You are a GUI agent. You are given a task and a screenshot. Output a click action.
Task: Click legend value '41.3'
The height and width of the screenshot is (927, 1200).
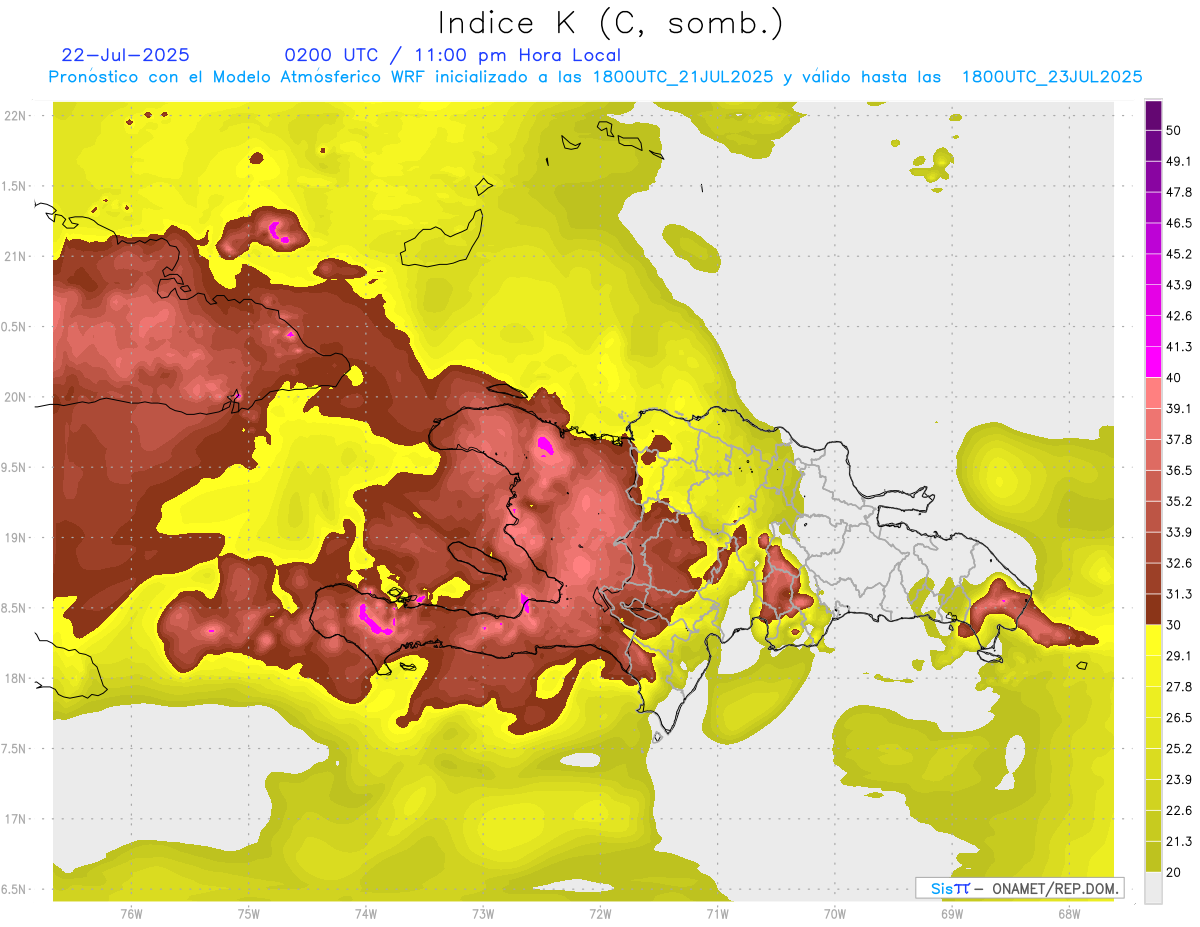1178,347
